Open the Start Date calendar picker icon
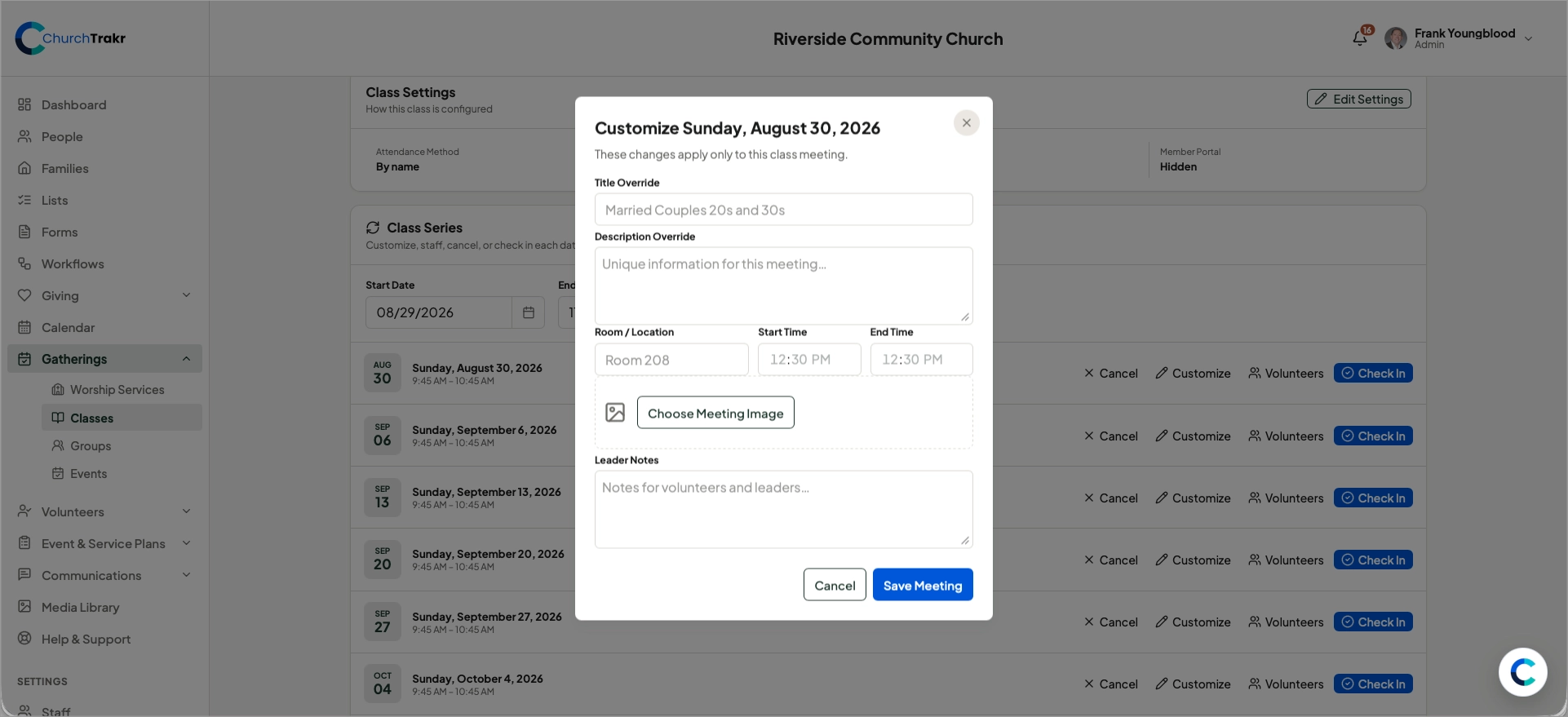Image resolution: width=1568 pixels, height=717 pixels. pyautogui.click(x=529, y=312)
